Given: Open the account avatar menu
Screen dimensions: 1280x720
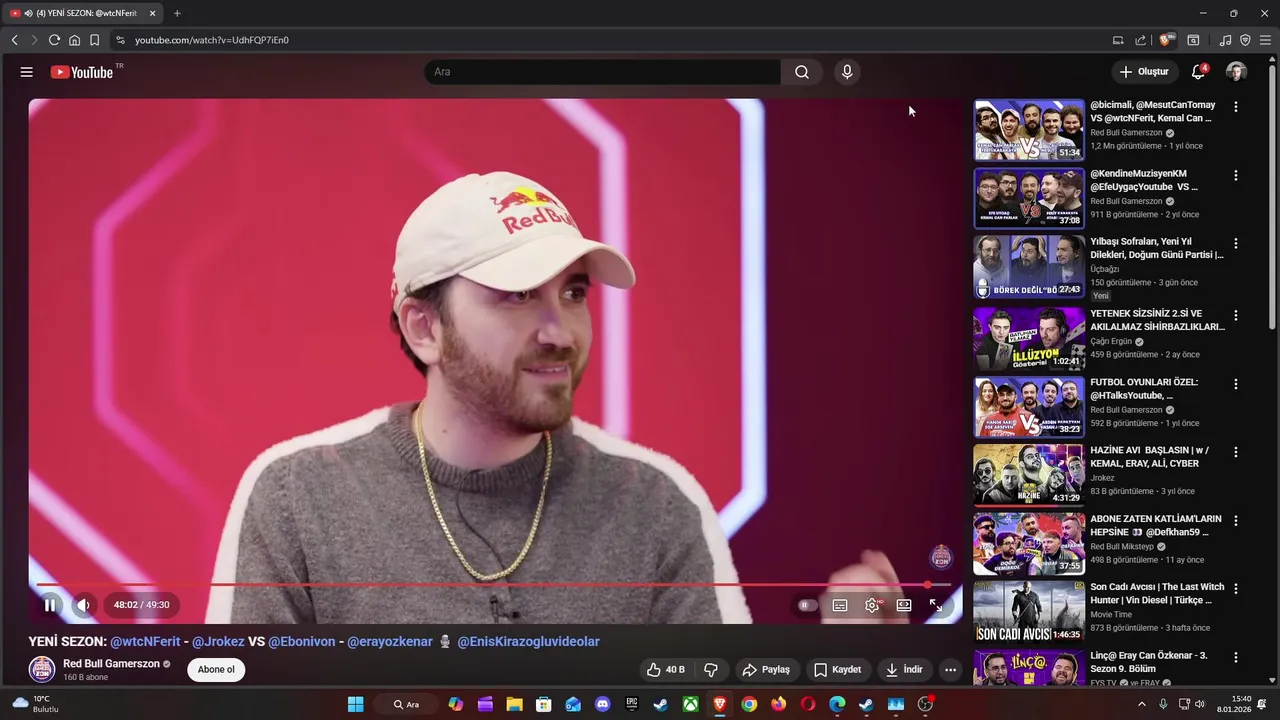Looking at the screenshot, I should click(1236, 72).
